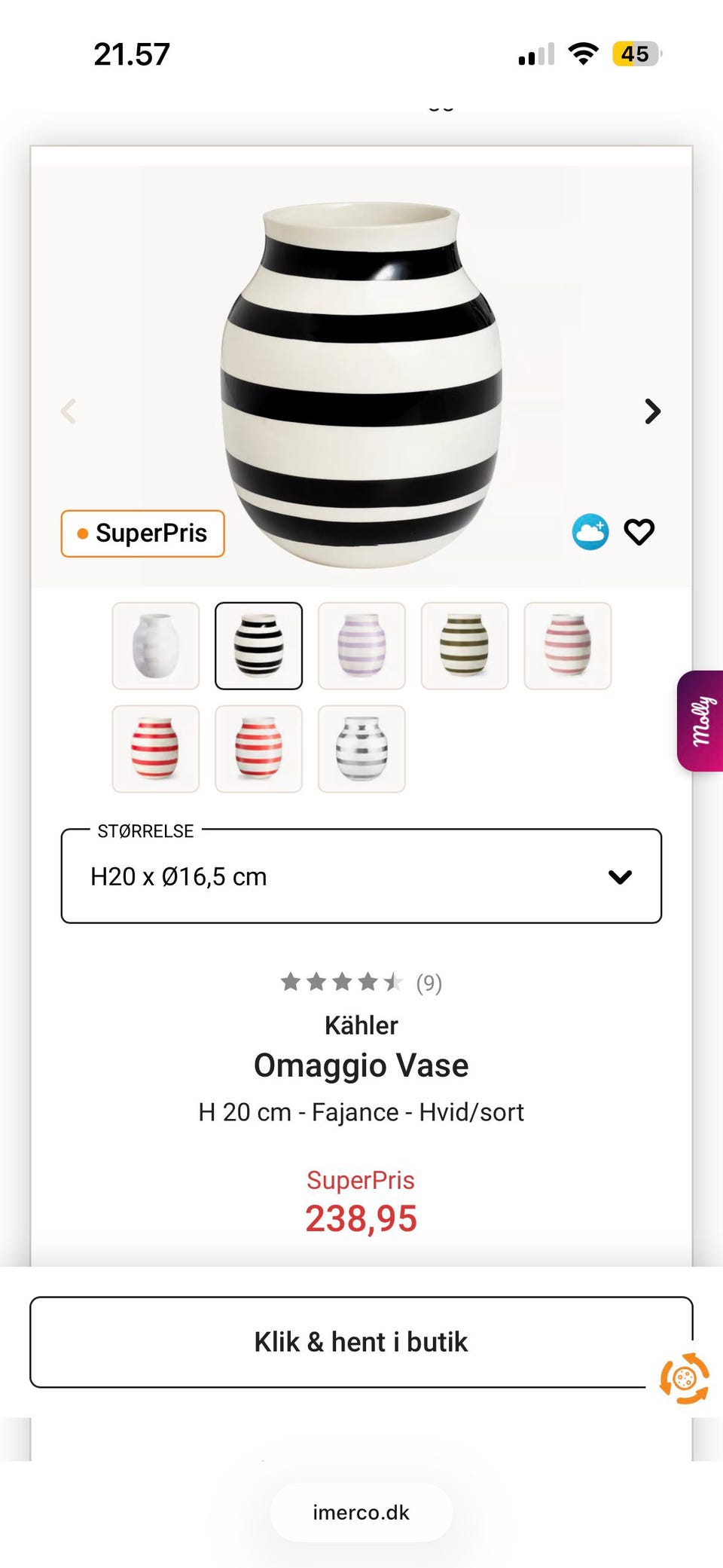Screen dimensions: 723x1568
Task: Tap the orange cookie settings icon
Action: click(x=684, y=1379)
